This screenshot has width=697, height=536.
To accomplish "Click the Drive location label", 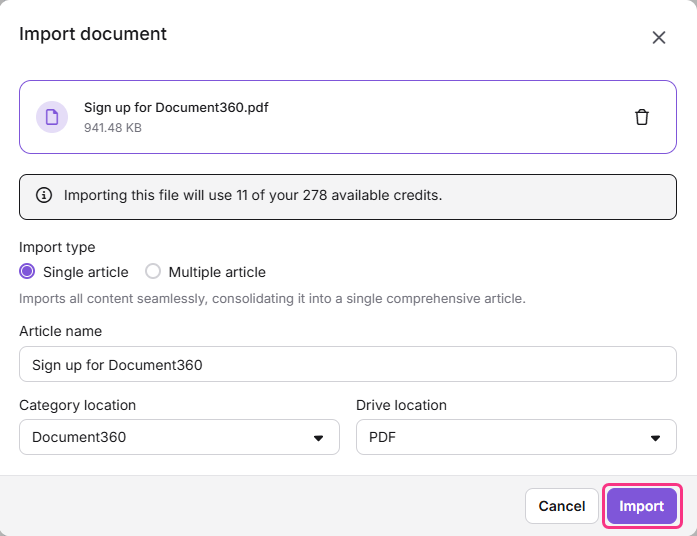I will [x=401, y=405].
